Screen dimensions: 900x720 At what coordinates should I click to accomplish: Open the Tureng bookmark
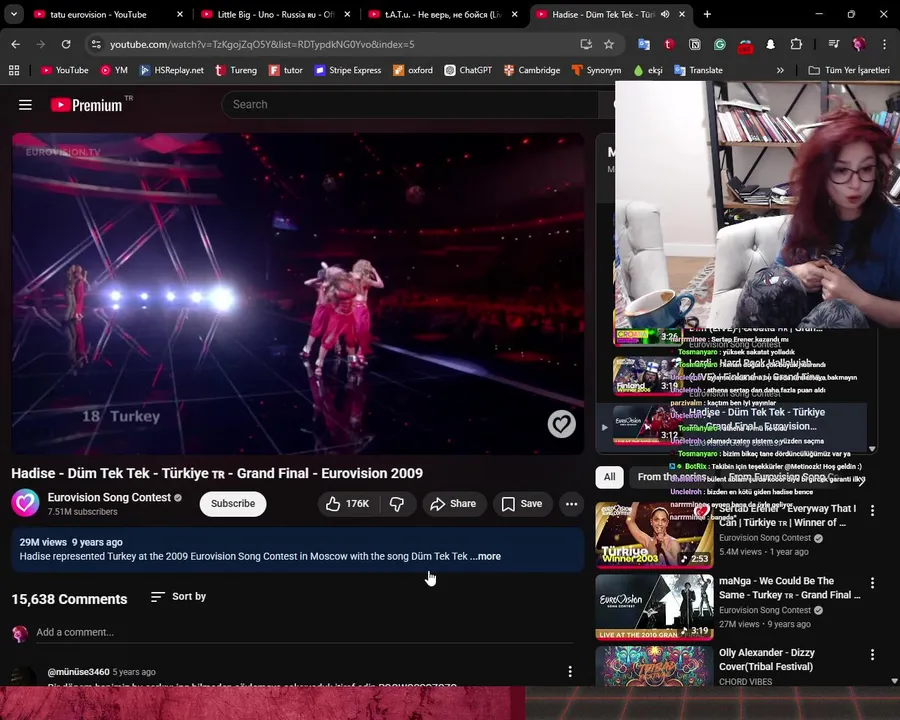click(x=236, y=70)
